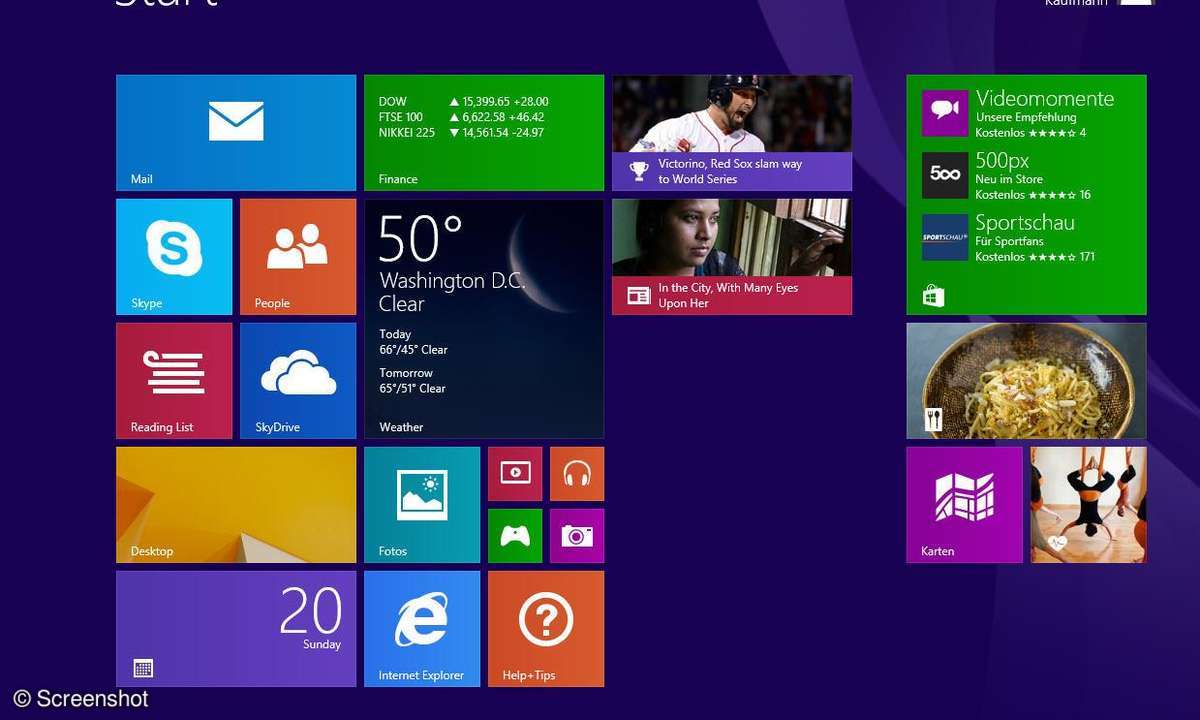Launch the Music headphones small tile
Image resolution: width=1200 pixels, height=720 pixels.
(x=577, y=474)
